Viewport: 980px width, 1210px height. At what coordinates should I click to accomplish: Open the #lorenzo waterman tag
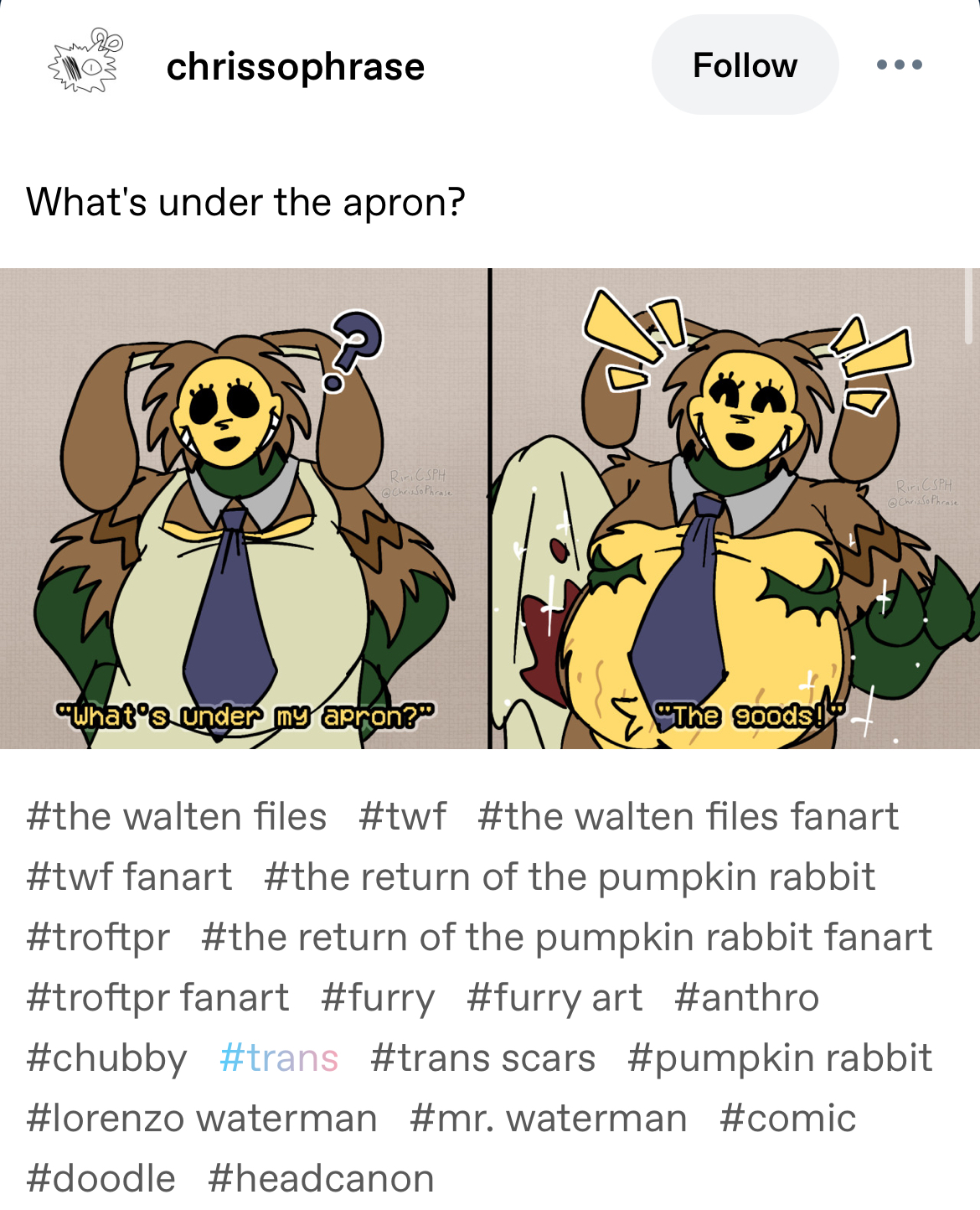click(202, 1118)
